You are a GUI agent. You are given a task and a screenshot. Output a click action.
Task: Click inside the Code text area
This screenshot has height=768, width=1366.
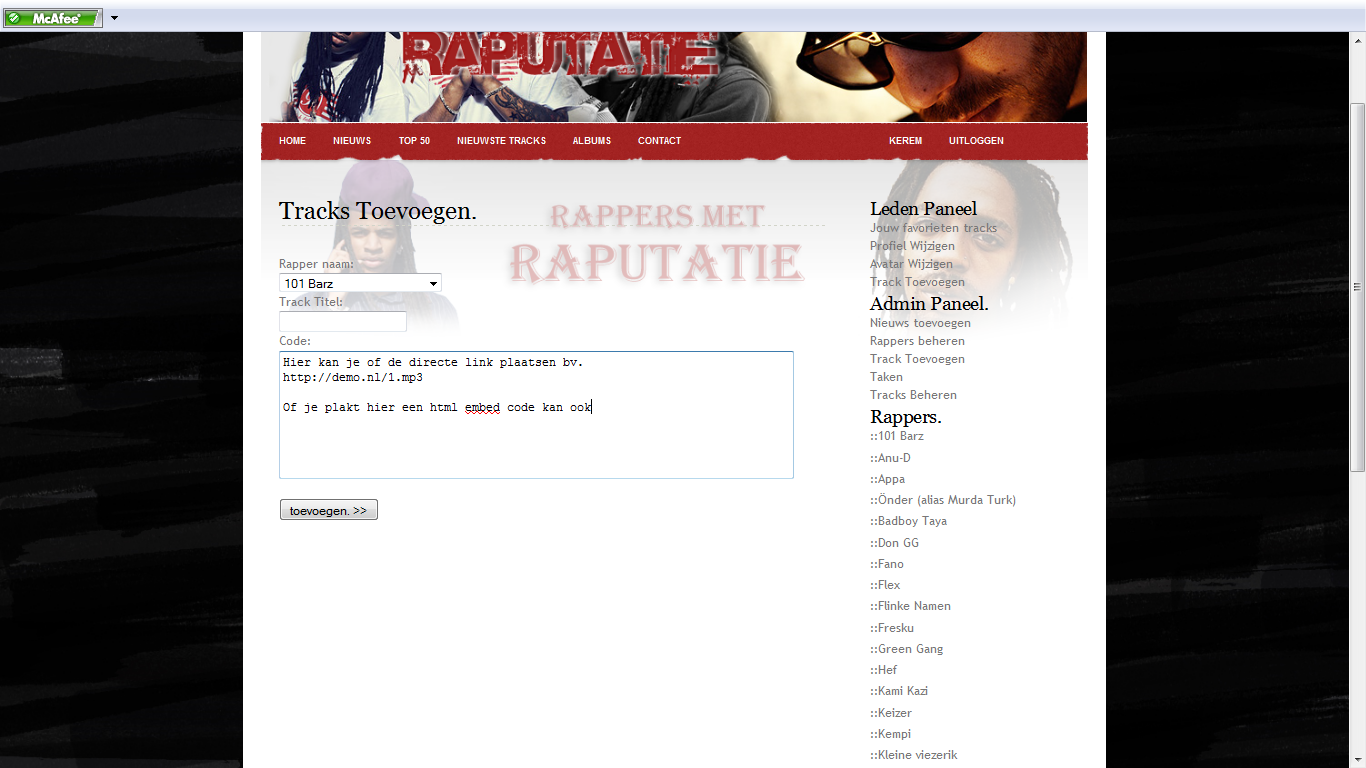pos(536,415)
